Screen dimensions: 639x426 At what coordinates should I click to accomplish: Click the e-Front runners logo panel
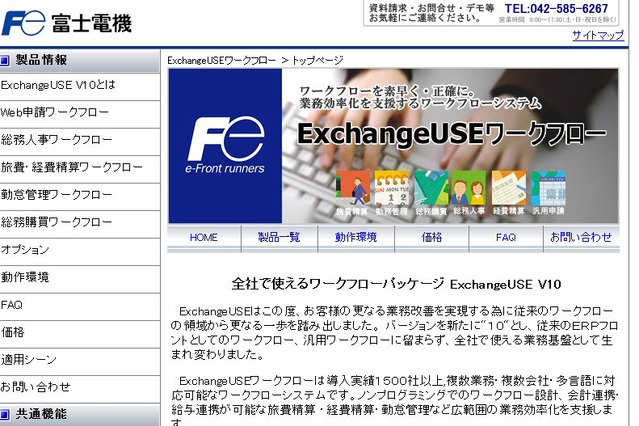(x=225, y=146)
